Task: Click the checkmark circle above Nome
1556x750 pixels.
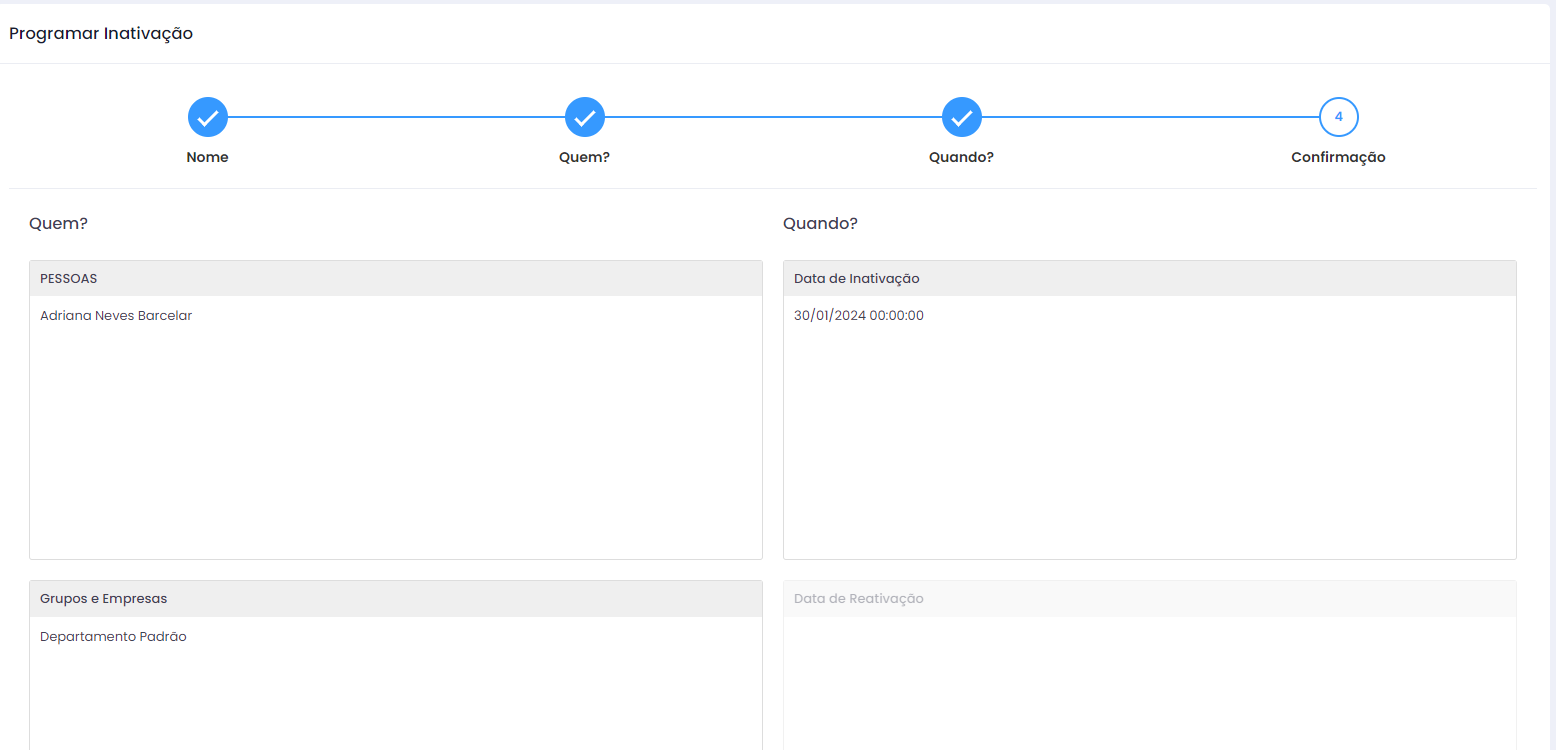Action: tap(208, 117)
